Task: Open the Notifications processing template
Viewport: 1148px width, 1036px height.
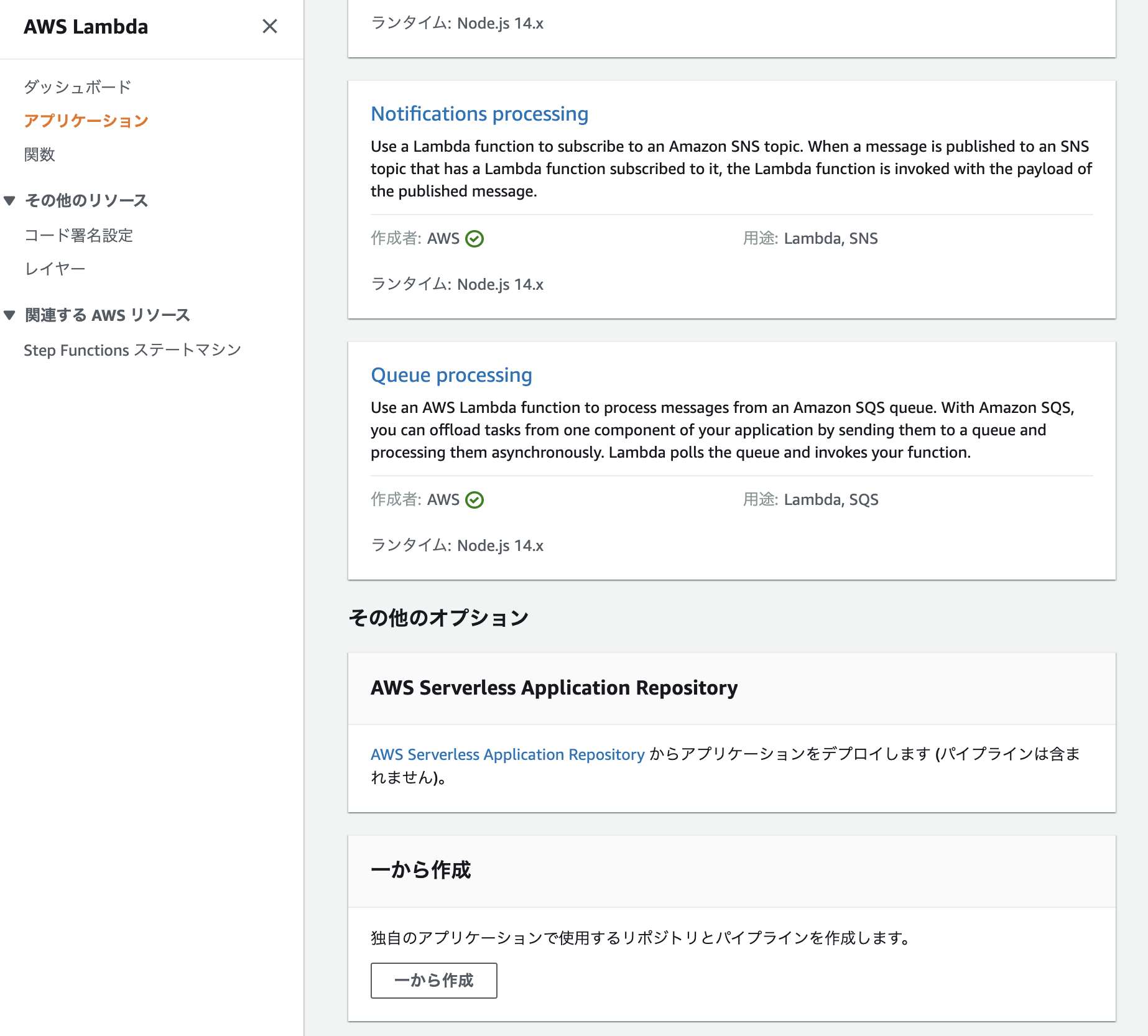Action: [x=479, y=114]
